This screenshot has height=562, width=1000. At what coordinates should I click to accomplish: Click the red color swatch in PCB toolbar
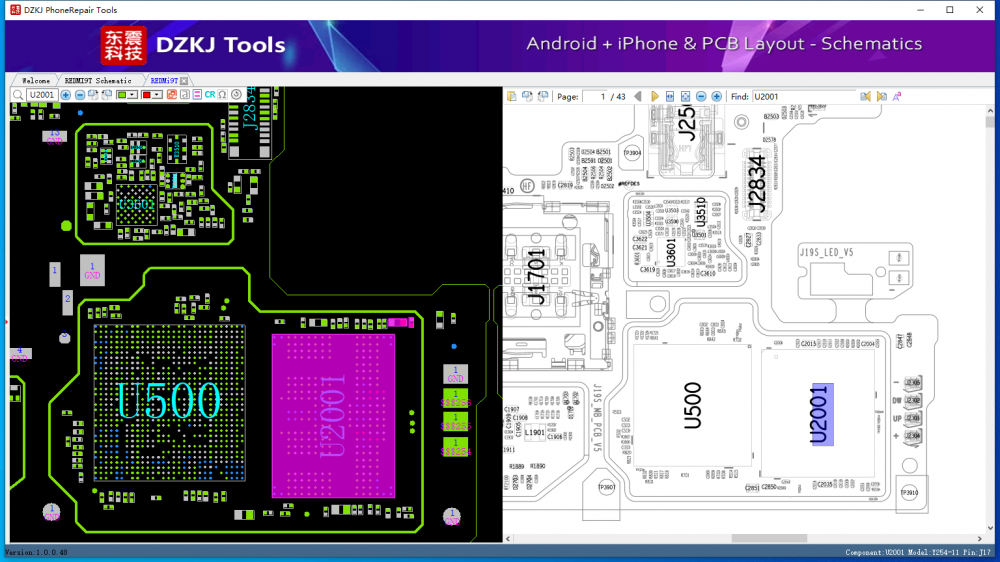coord(146,95)
